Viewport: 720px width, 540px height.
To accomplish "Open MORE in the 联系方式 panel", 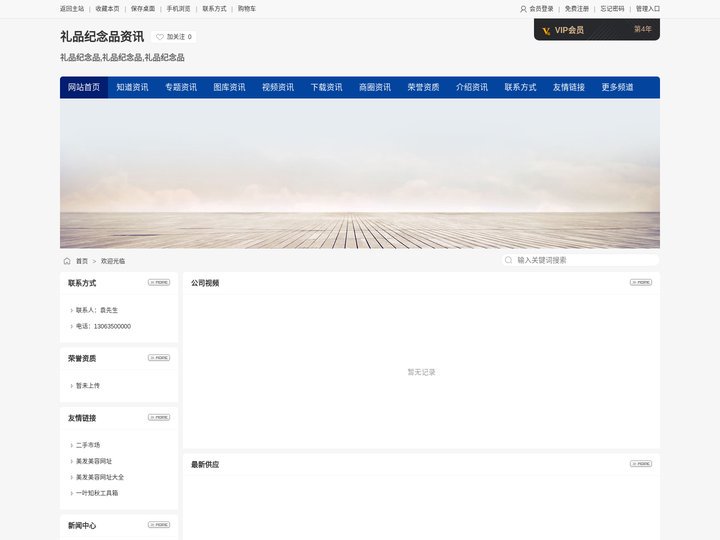I will (159, 282).
